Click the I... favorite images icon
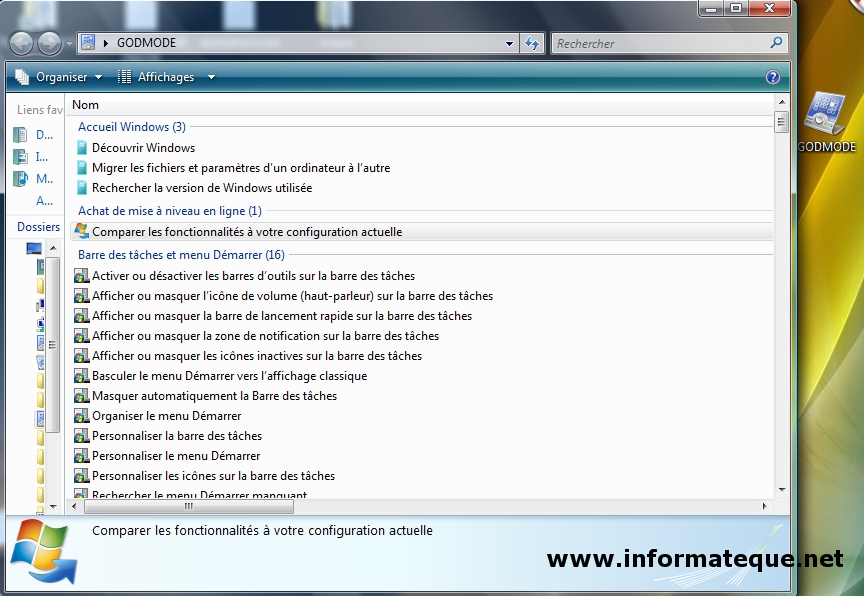This screenshot has width=864, height=596. (x=20, y=157)
